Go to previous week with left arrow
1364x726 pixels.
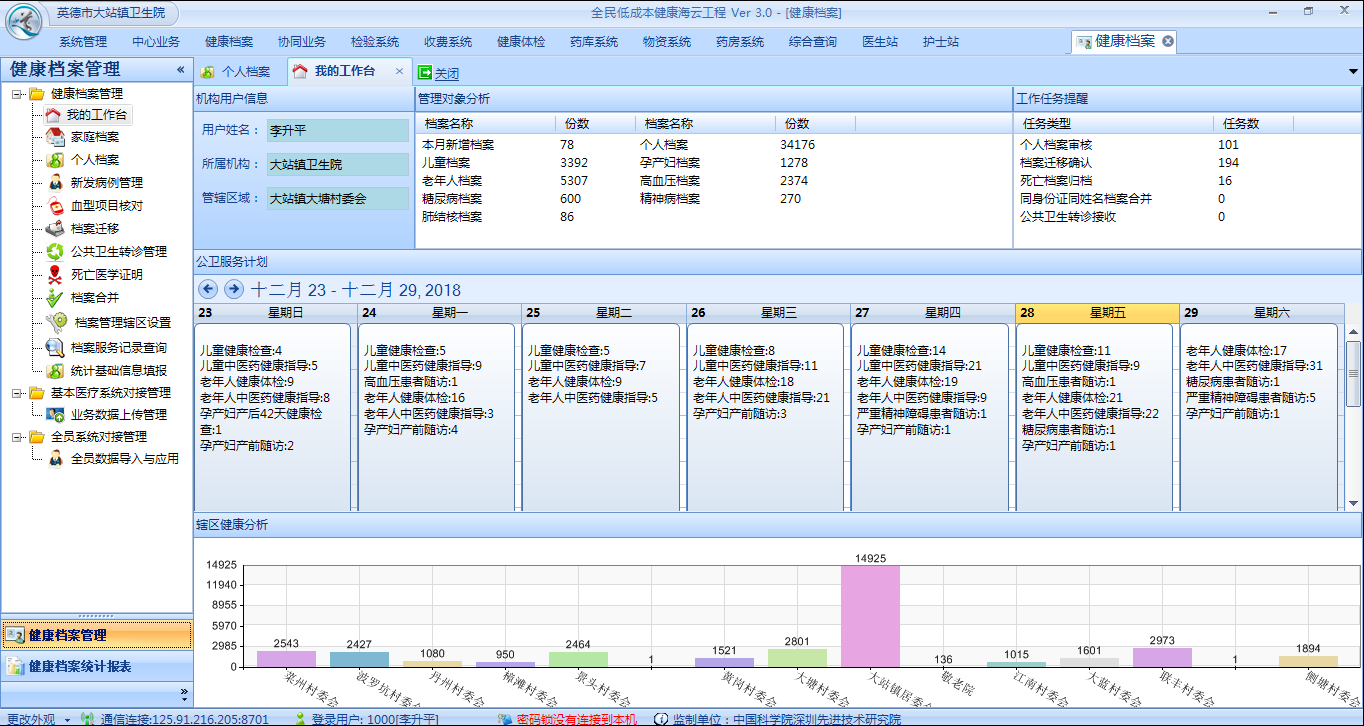click(208, 290)
